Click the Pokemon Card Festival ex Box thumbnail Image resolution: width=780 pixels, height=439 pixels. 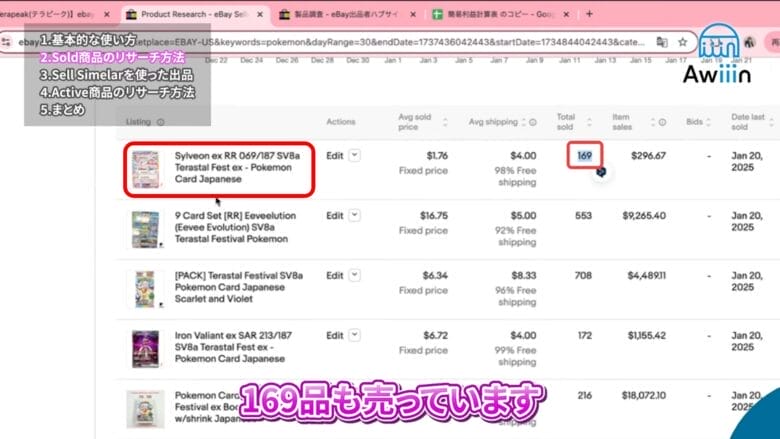tap(145, 409)
